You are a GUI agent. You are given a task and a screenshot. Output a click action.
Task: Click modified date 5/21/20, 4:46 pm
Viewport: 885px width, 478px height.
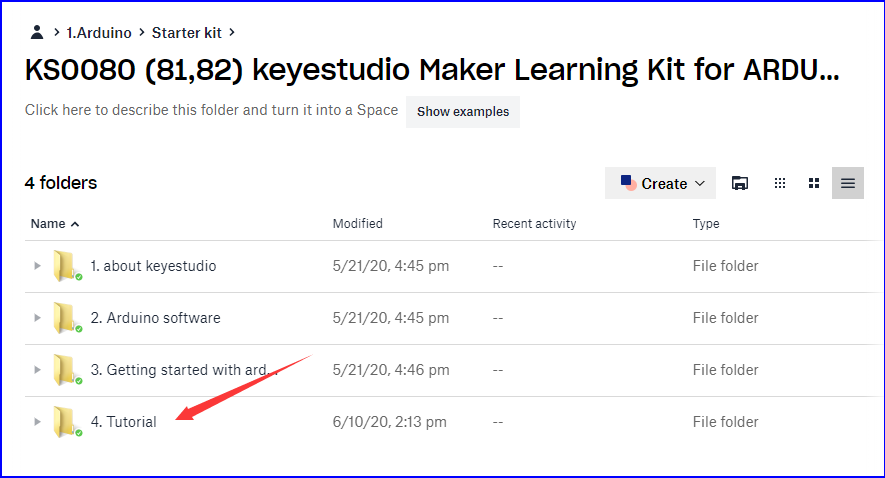pyautogui.click(x=391, y=370)
